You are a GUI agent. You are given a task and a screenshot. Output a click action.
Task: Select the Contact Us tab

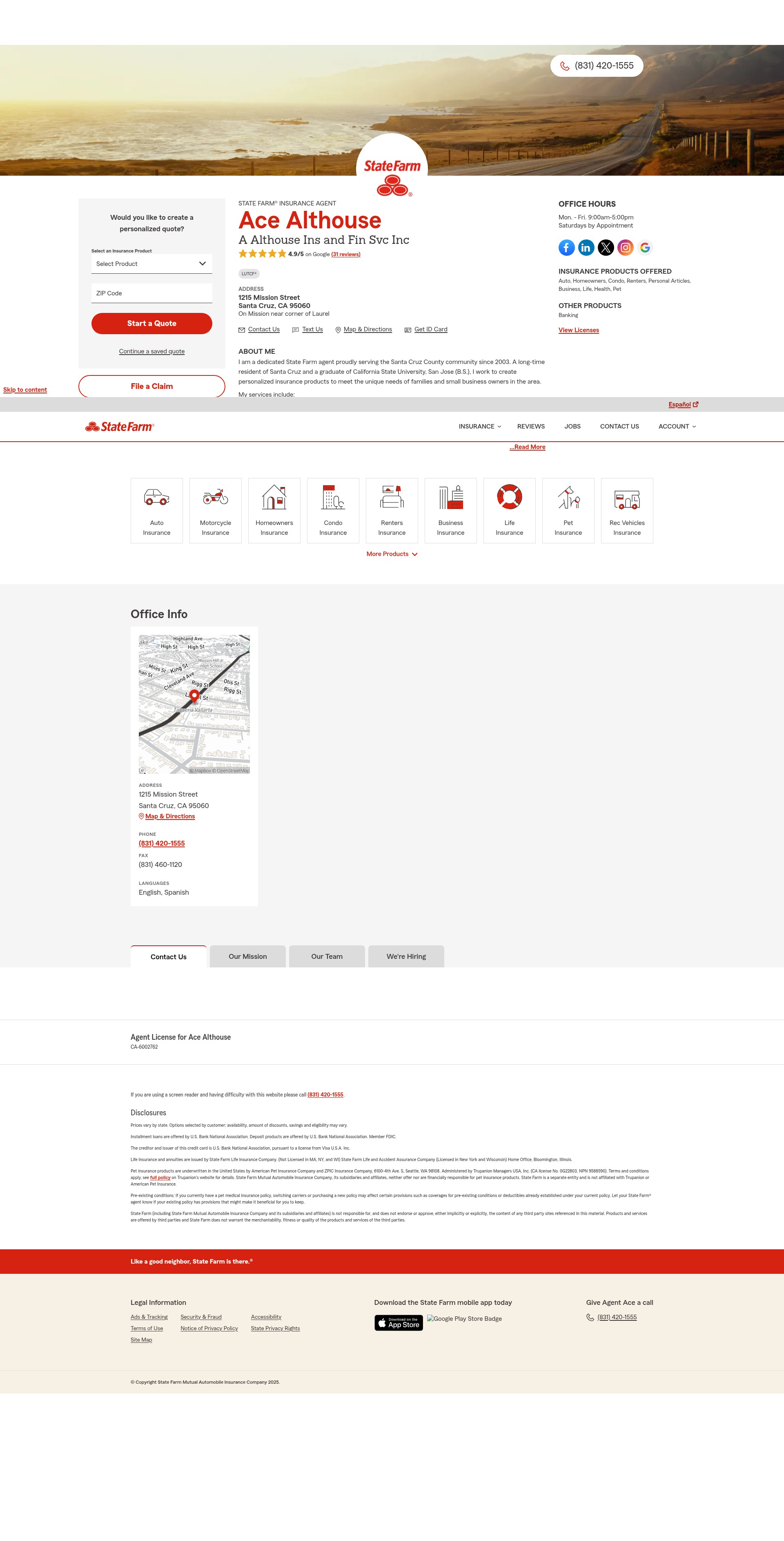coord(169,956)
